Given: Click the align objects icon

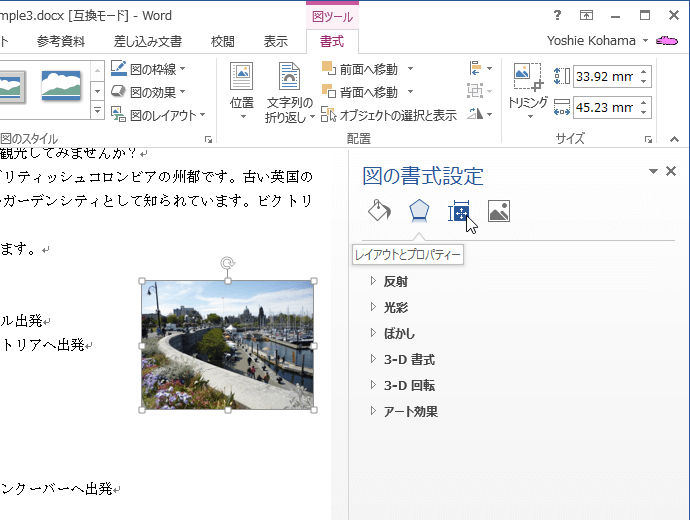Looking at the screenshot, I should [x=480, y=69].
